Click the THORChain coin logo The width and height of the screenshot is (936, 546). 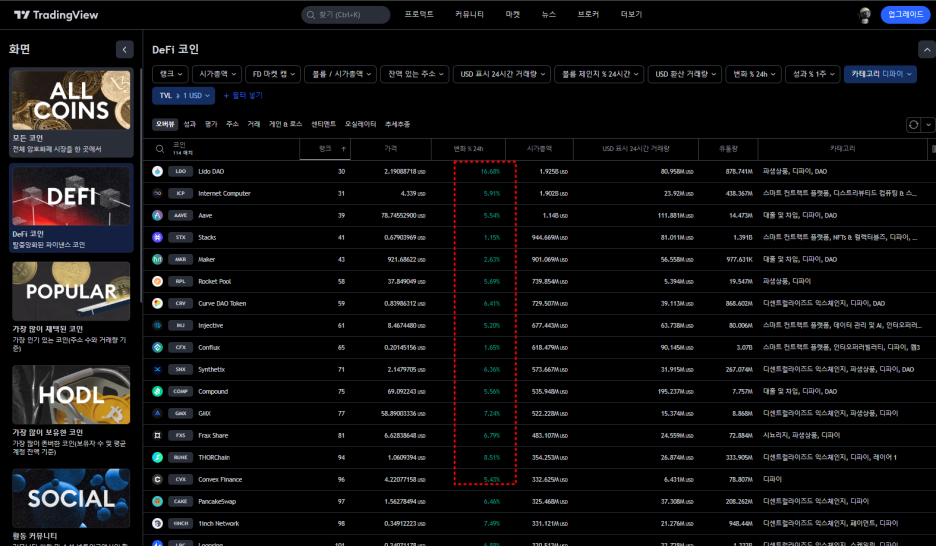(x=158, y=457)
